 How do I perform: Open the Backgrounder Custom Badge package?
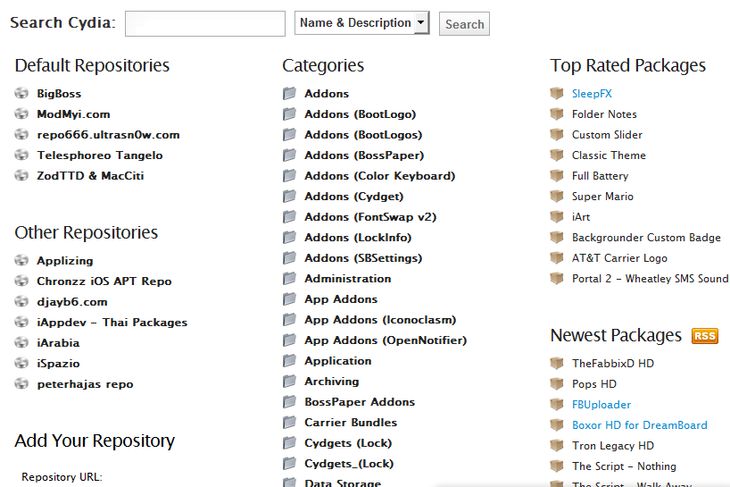coord(646,237)
